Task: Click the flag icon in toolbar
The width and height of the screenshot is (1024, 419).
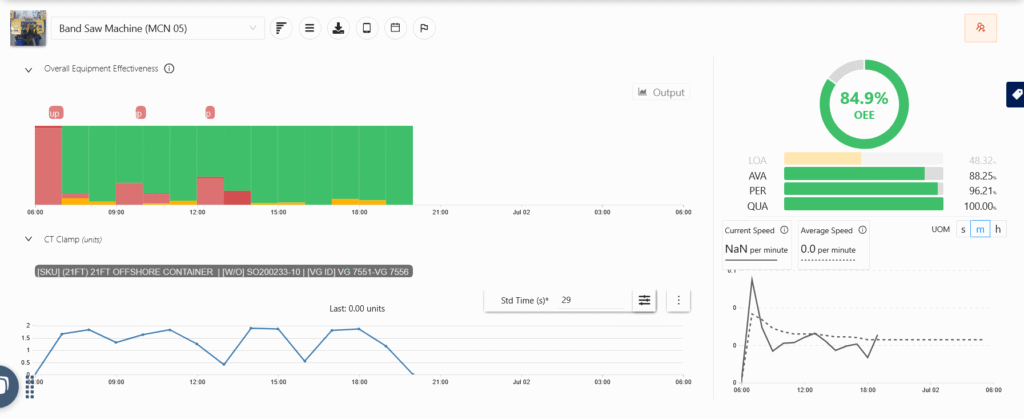Action: [x=424, y=28]
